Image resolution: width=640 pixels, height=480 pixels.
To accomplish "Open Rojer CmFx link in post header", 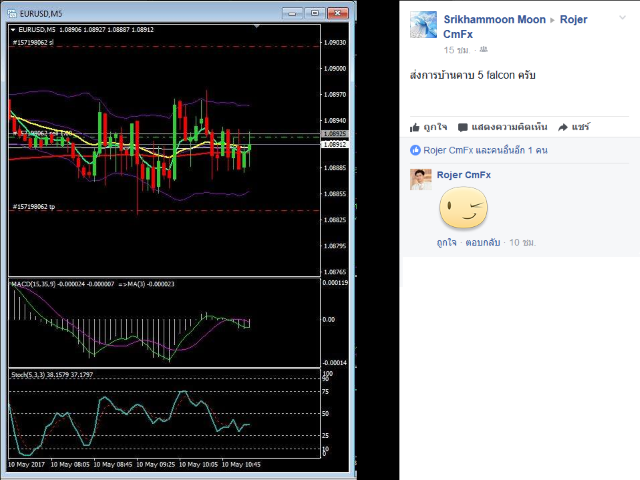I will pos(515,27).
